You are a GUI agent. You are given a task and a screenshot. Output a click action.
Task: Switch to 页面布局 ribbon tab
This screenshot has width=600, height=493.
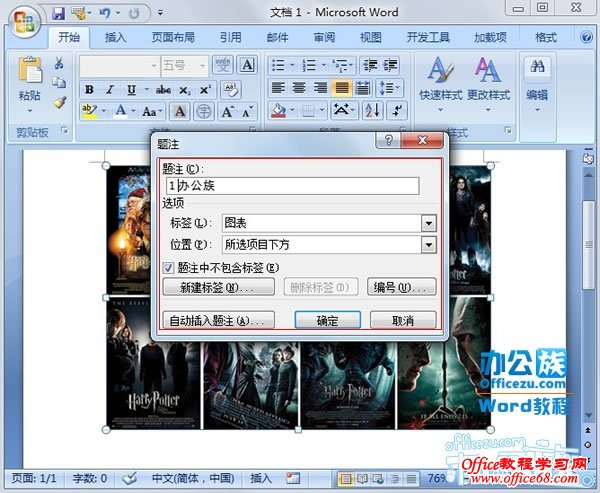click(173, 38)
